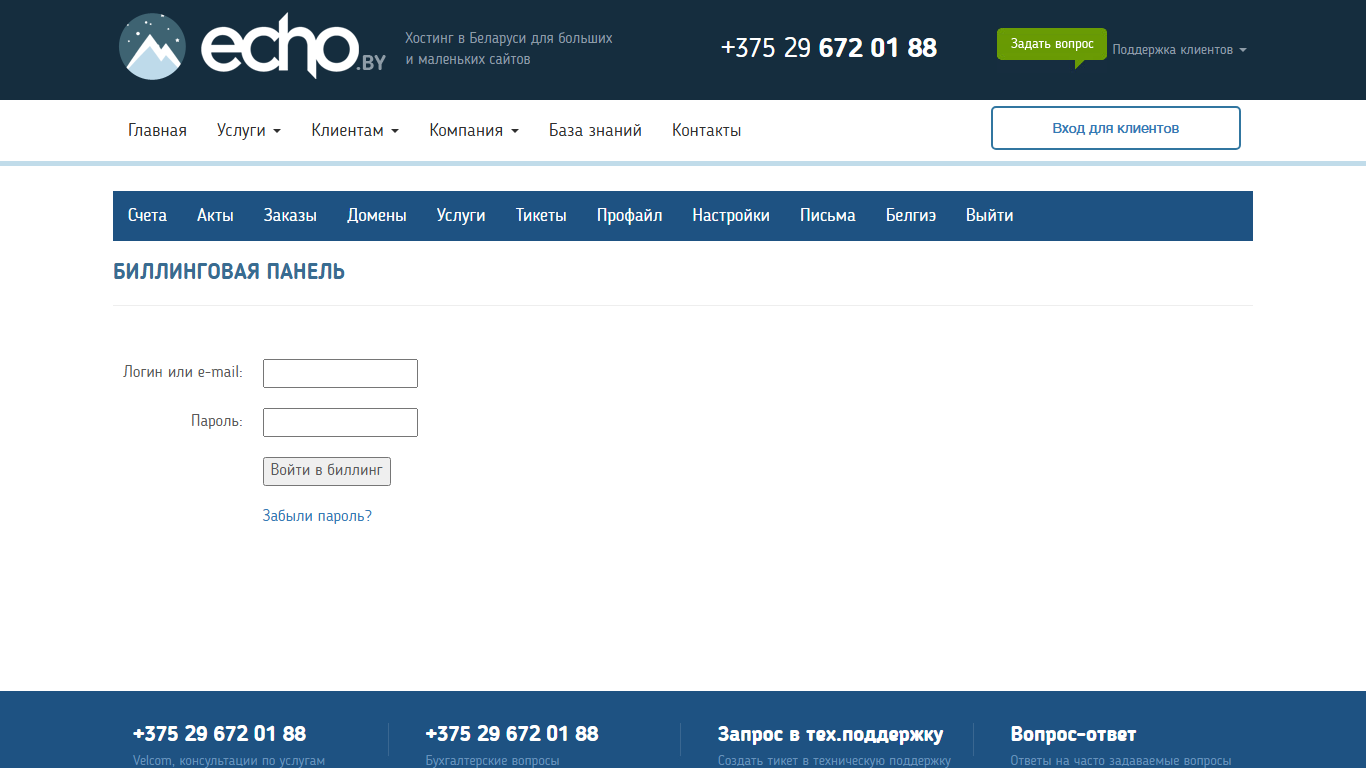The width and height of the screenshot is (1366, 768).
Task: Open База знаний page
Action: coord(595,130)
